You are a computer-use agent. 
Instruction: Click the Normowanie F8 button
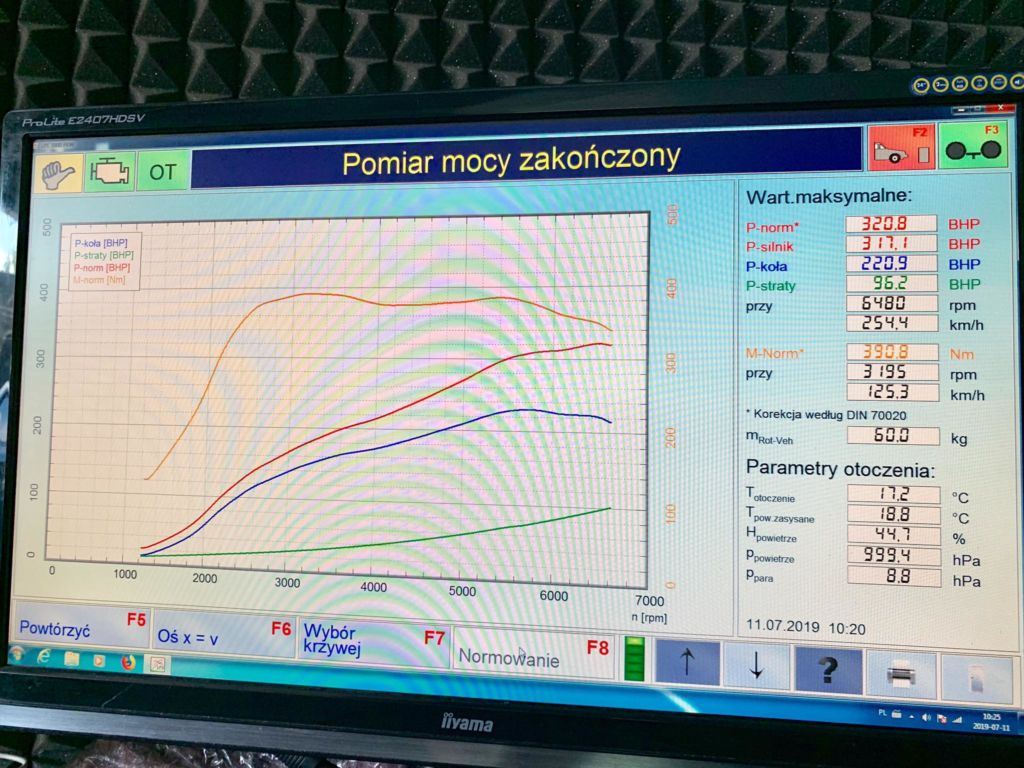pos(533,654)
